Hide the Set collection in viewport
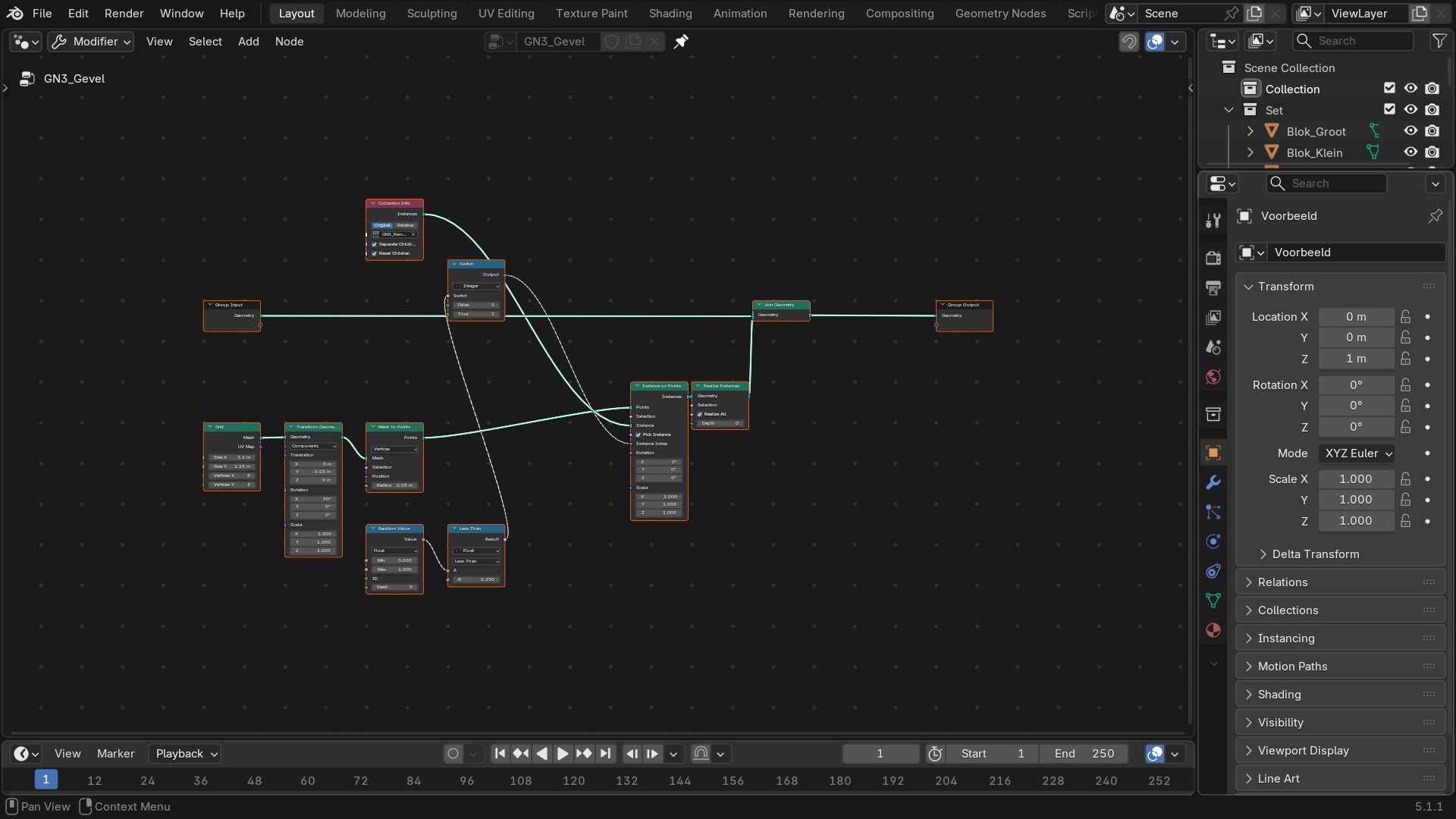This screenshot has width=1456, height=819. coord(1410,110)
